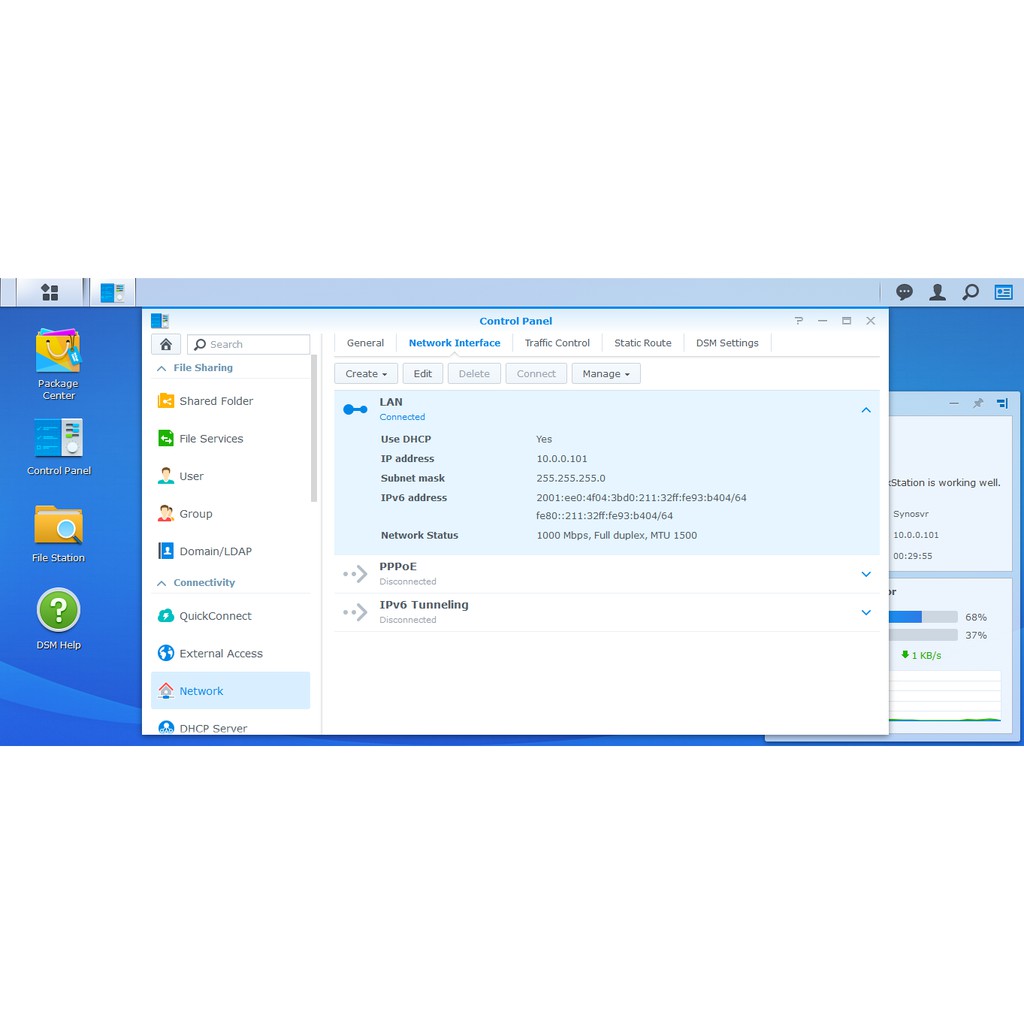This screenshot has width=1024, height=1024.
Task: Select Shared Folder in sidebar
Action: pyautogui.click(x=216, y=401)
